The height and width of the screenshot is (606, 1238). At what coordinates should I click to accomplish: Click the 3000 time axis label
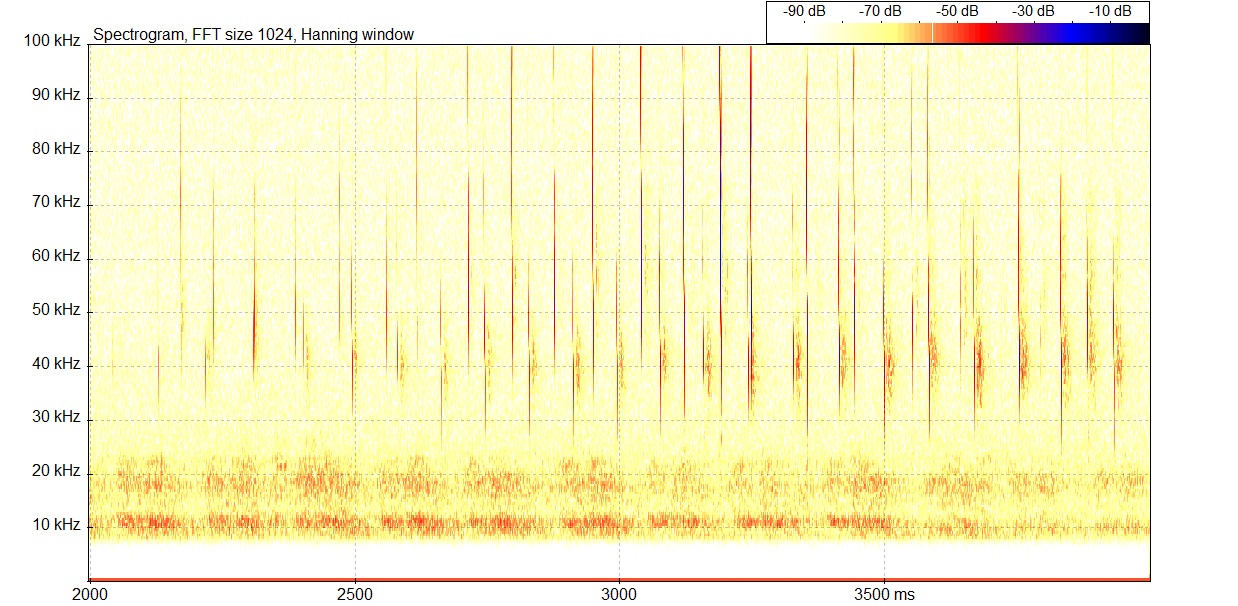tap(620, 594)
